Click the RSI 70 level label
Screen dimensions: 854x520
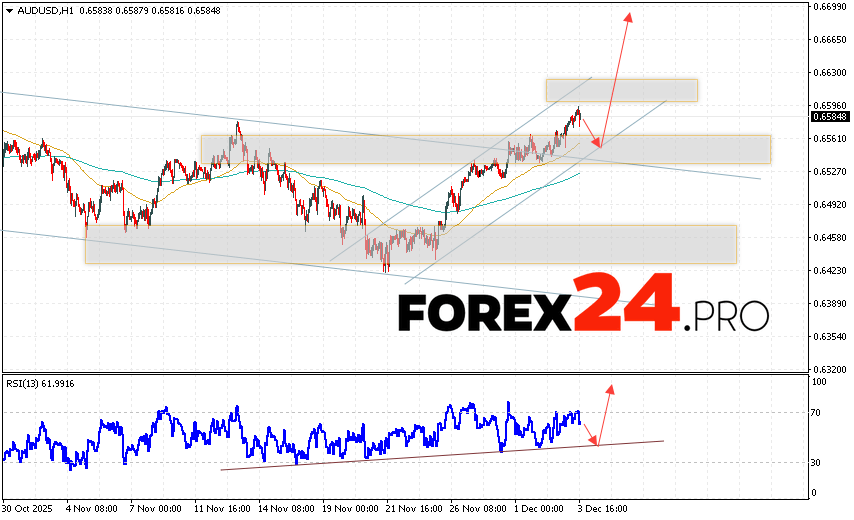coord(817,412)
